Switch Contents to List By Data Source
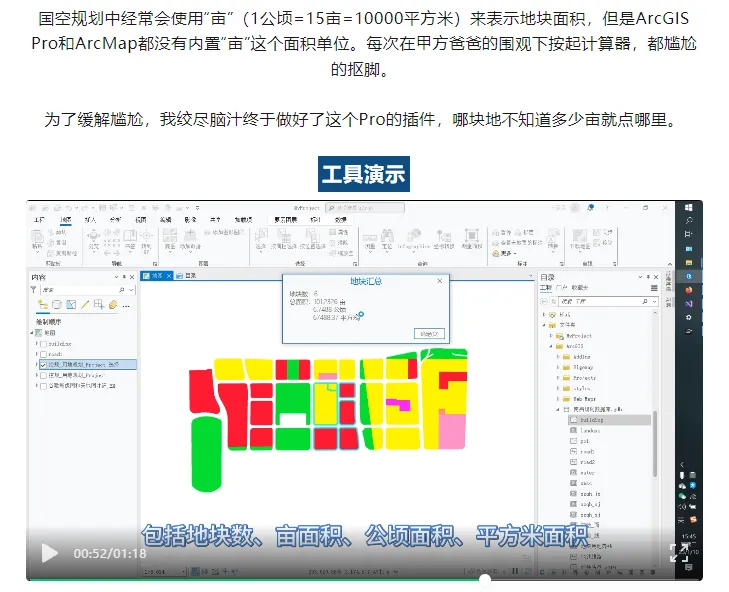Image resolution: width=729 pixels, height=592 pixels. click(57, 305)
